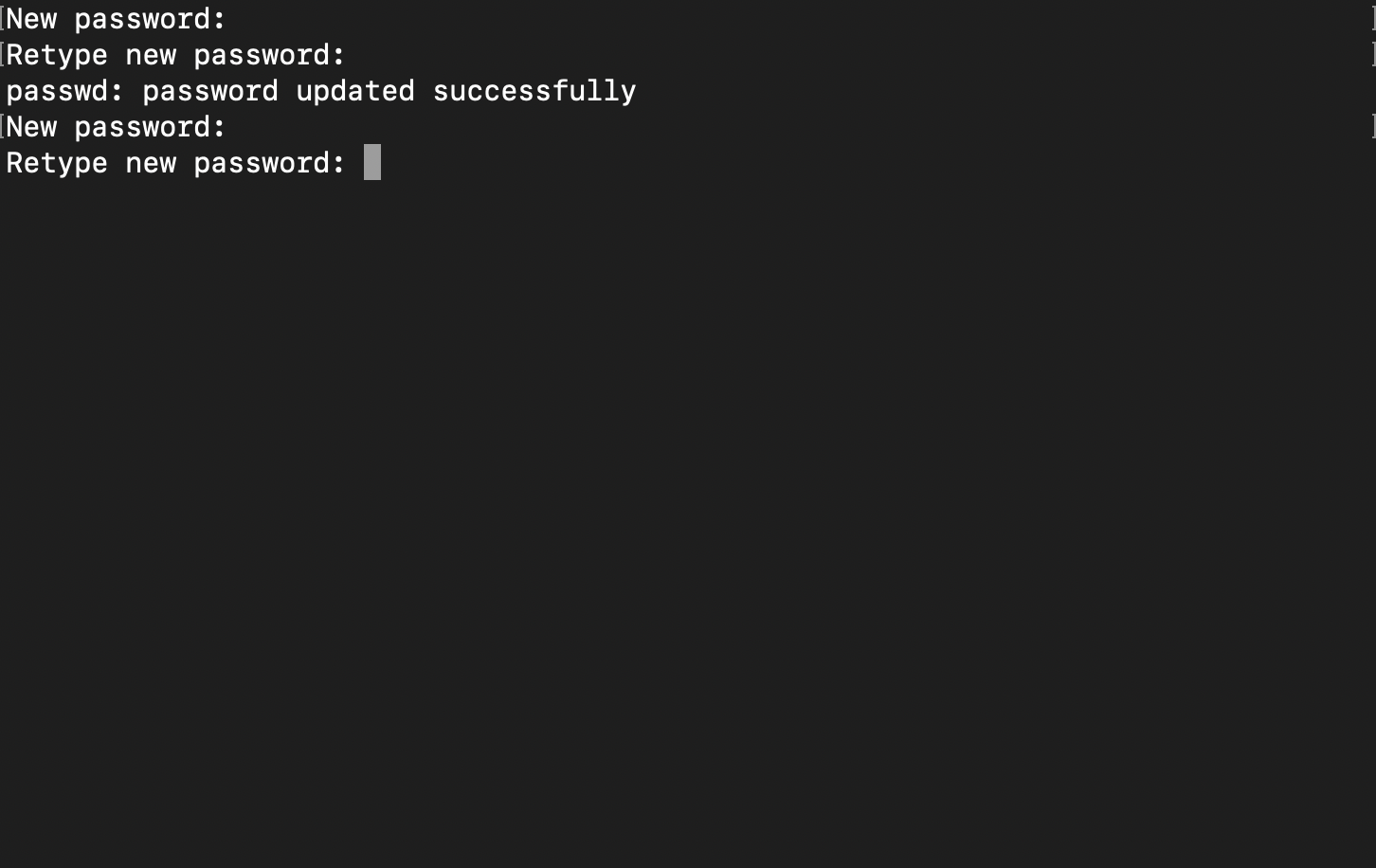Click the last "Retype new password:" prompt

pos(176,163)
